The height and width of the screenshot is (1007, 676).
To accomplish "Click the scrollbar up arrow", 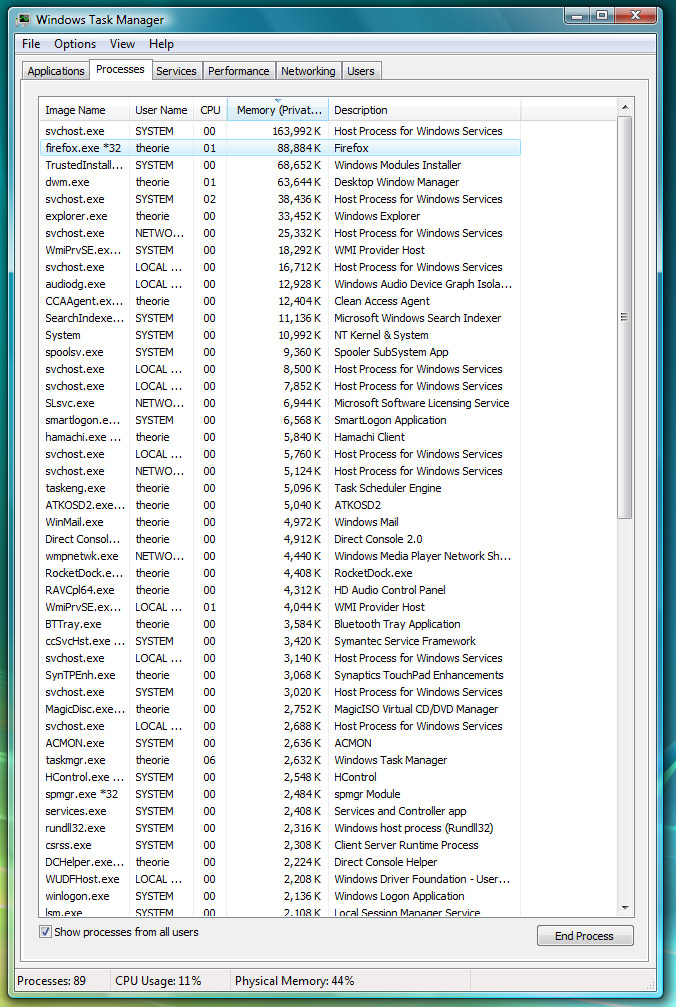I will coord(625,107).
